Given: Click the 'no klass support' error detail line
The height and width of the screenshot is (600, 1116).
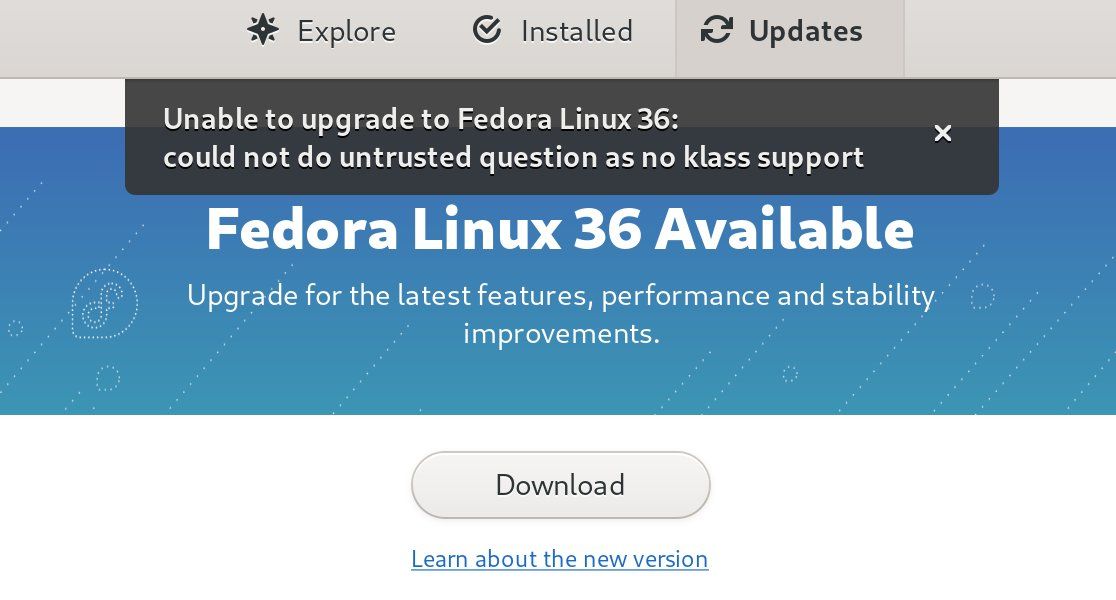Looking at the screenshot, I should [x=513, y=157].
